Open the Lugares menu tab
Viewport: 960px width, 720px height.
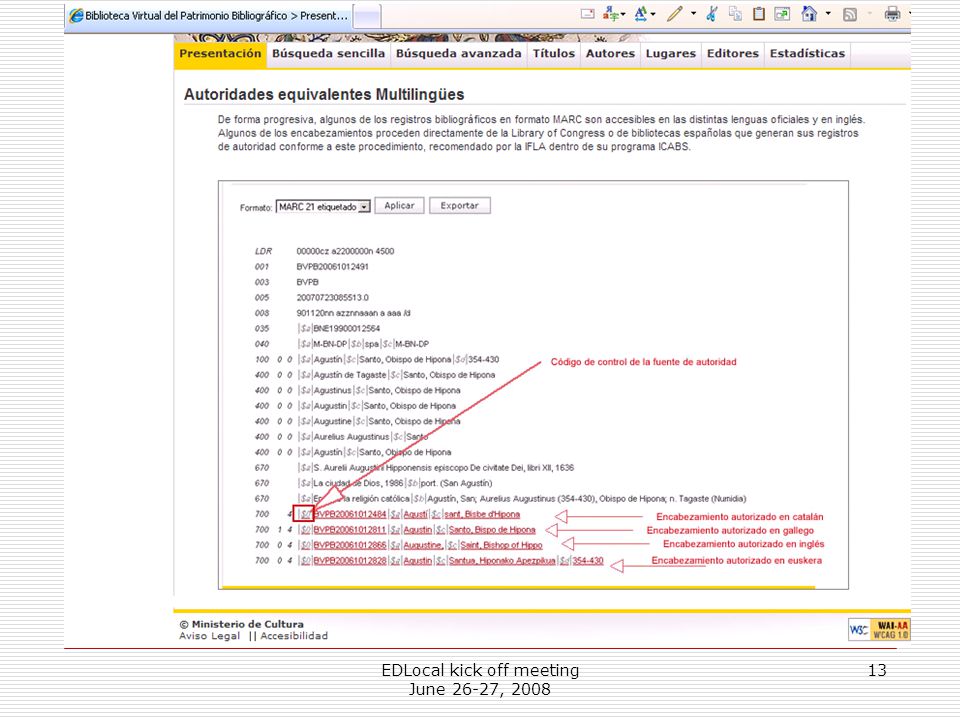(671, 54)
